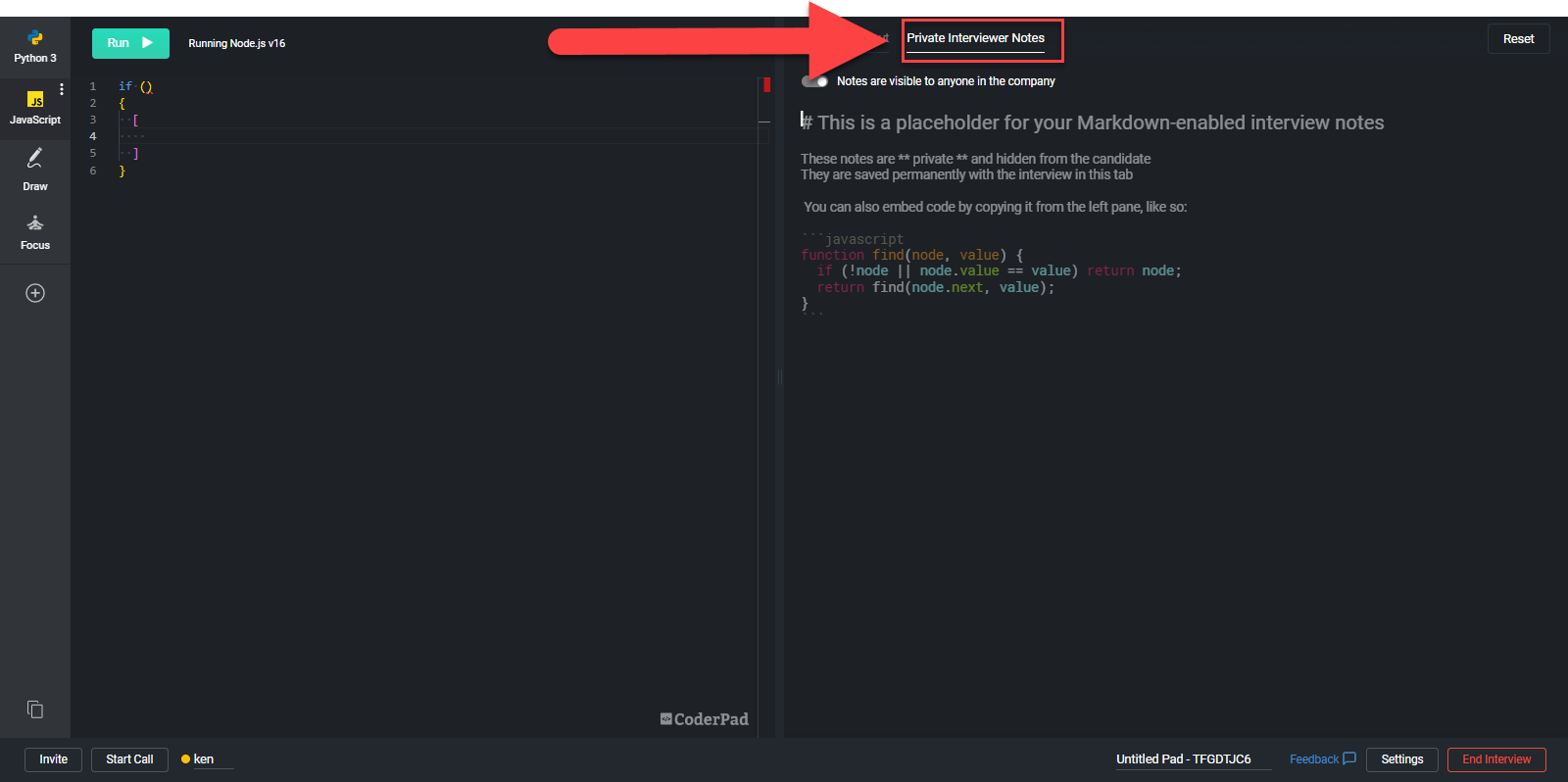Click the 'They are saved permanently' notes line

966,174
